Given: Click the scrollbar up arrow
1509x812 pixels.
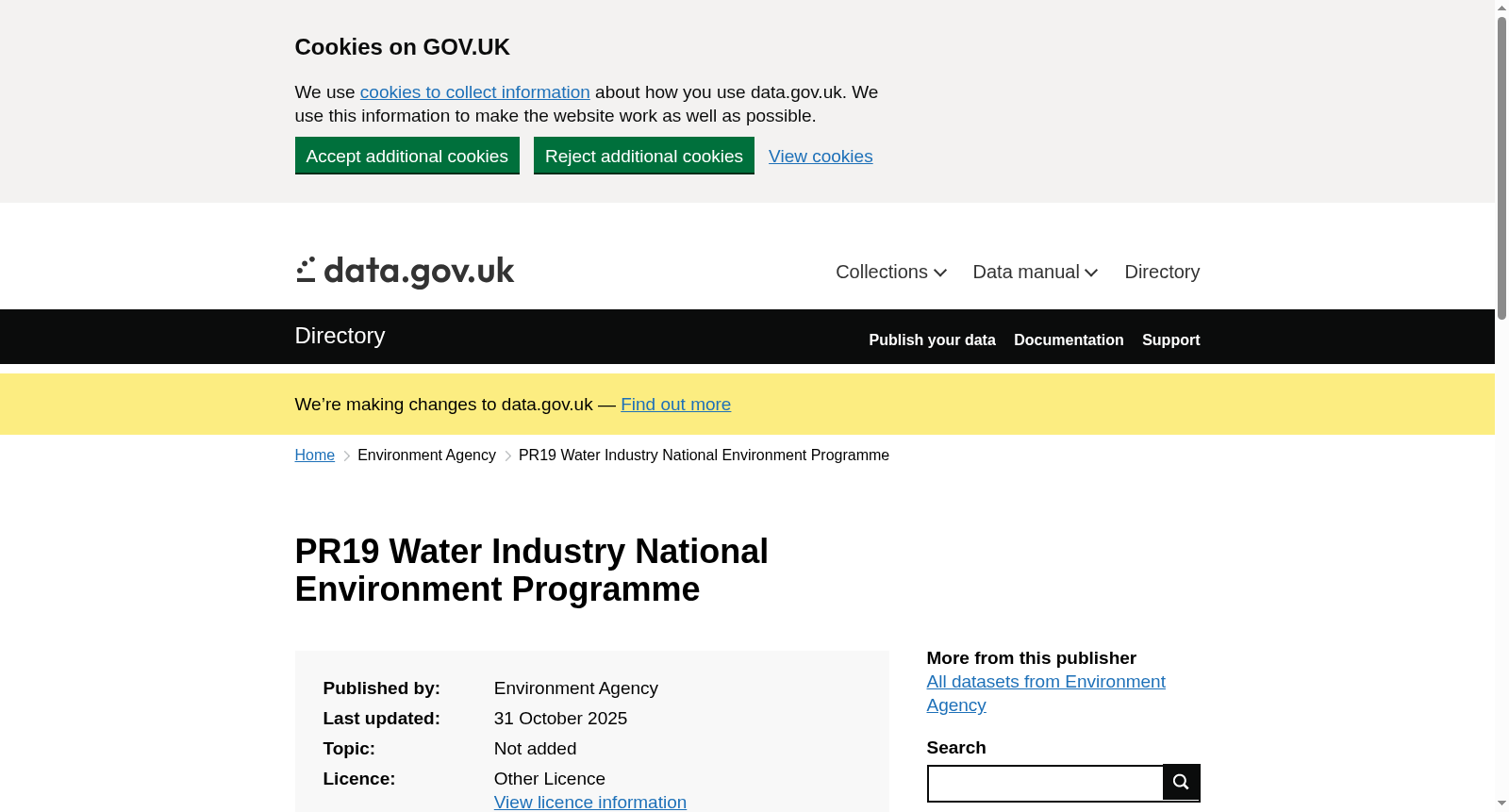Looking at the screenshot, I should coord(1501,8).
